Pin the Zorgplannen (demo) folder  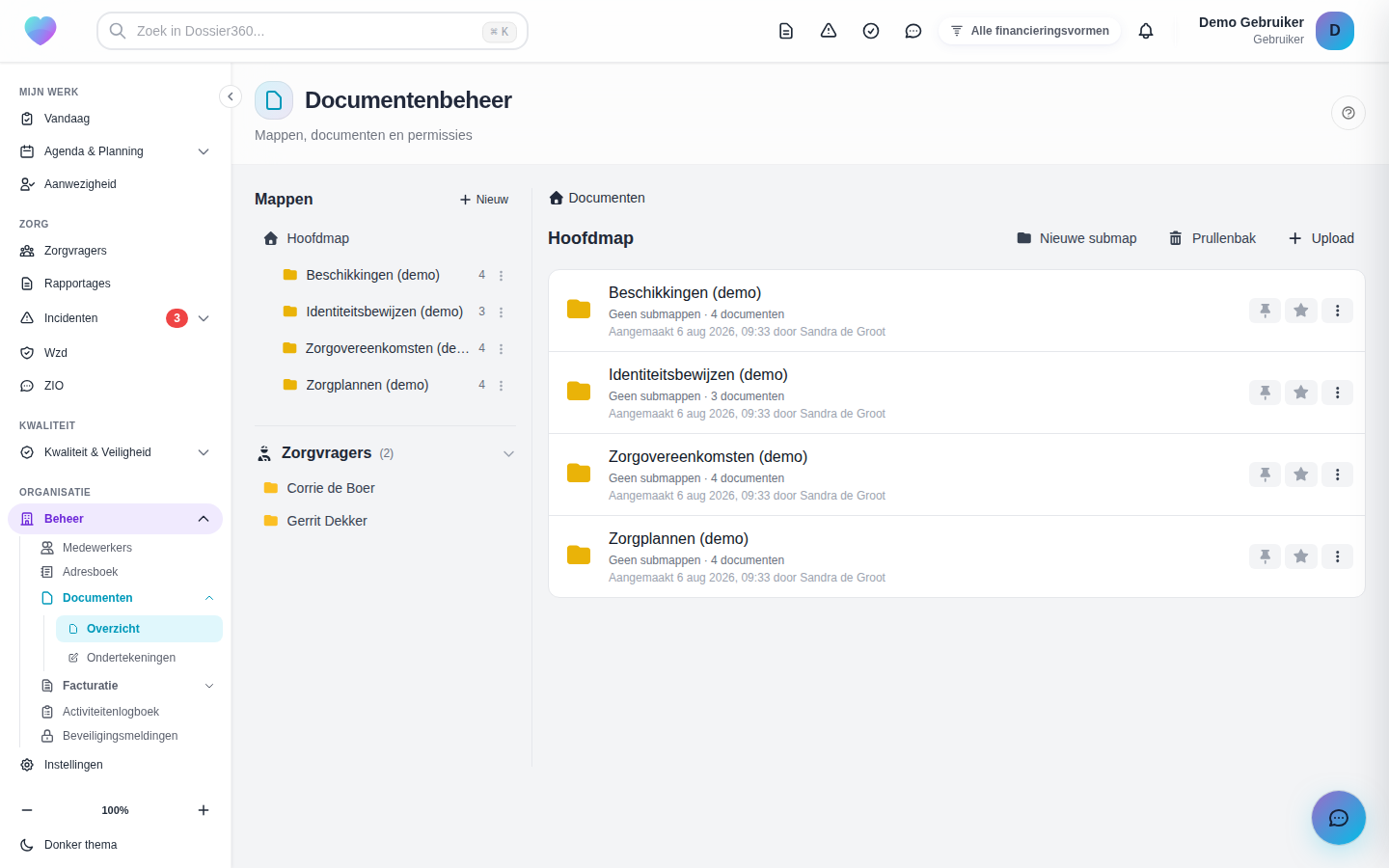tap(1265, 556)
